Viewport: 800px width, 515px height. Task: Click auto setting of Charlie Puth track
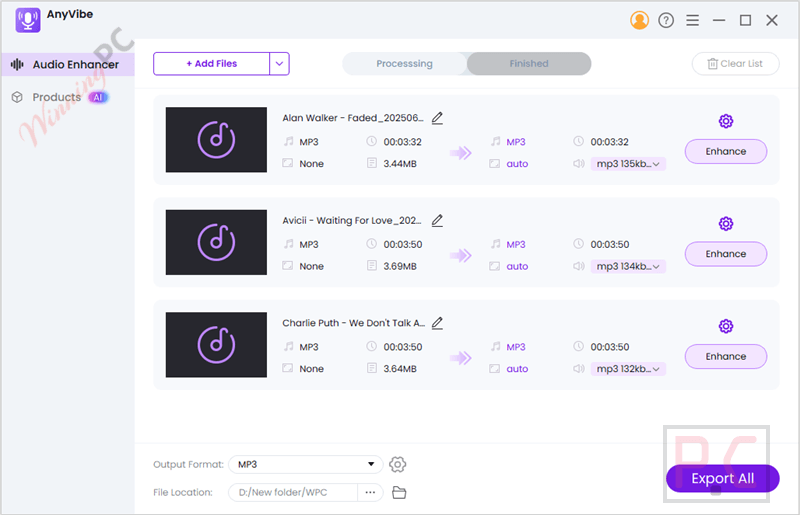tap(517, 369)
